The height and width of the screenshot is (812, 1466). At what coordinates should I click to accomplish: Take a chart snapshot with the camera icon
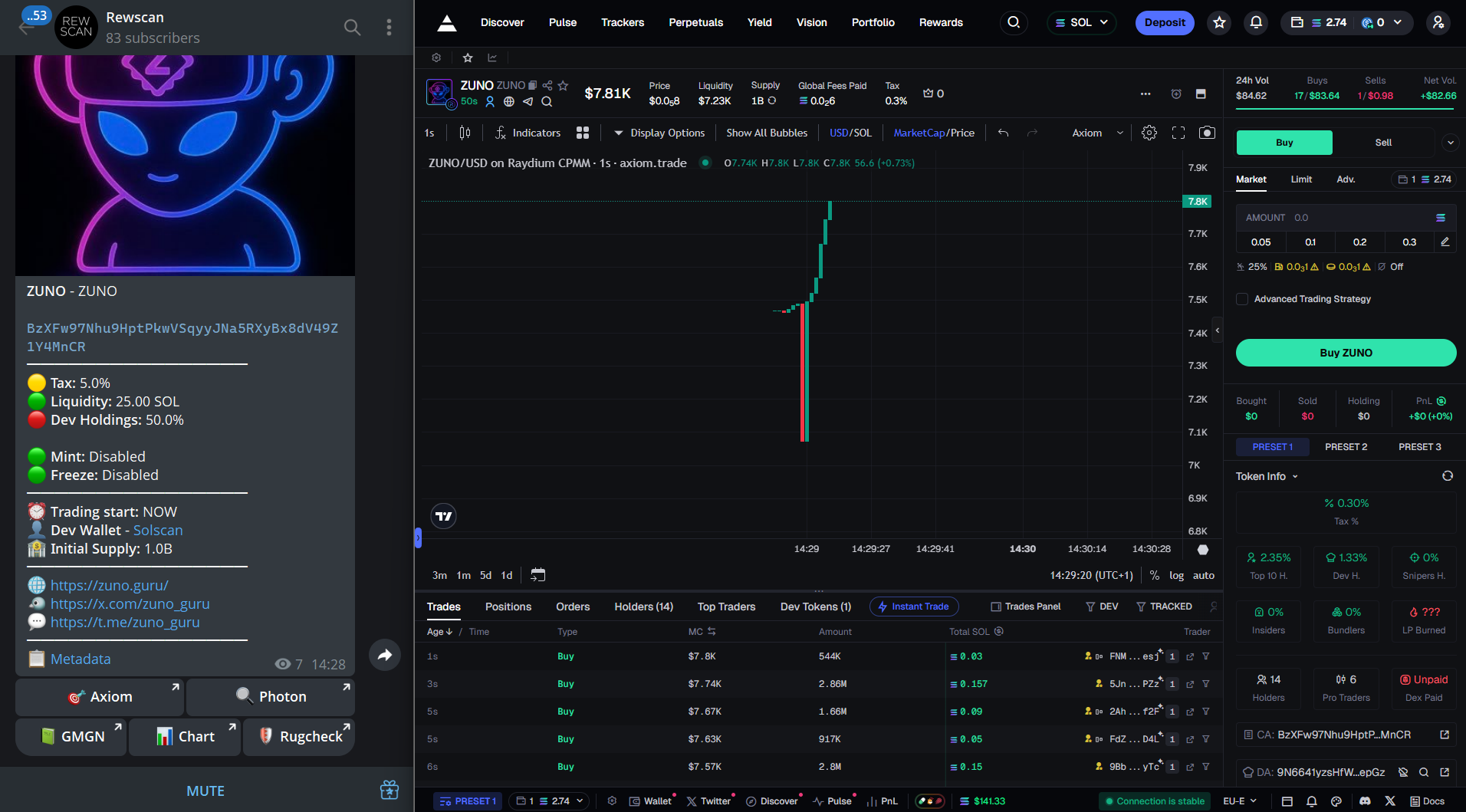(1207, 132)
